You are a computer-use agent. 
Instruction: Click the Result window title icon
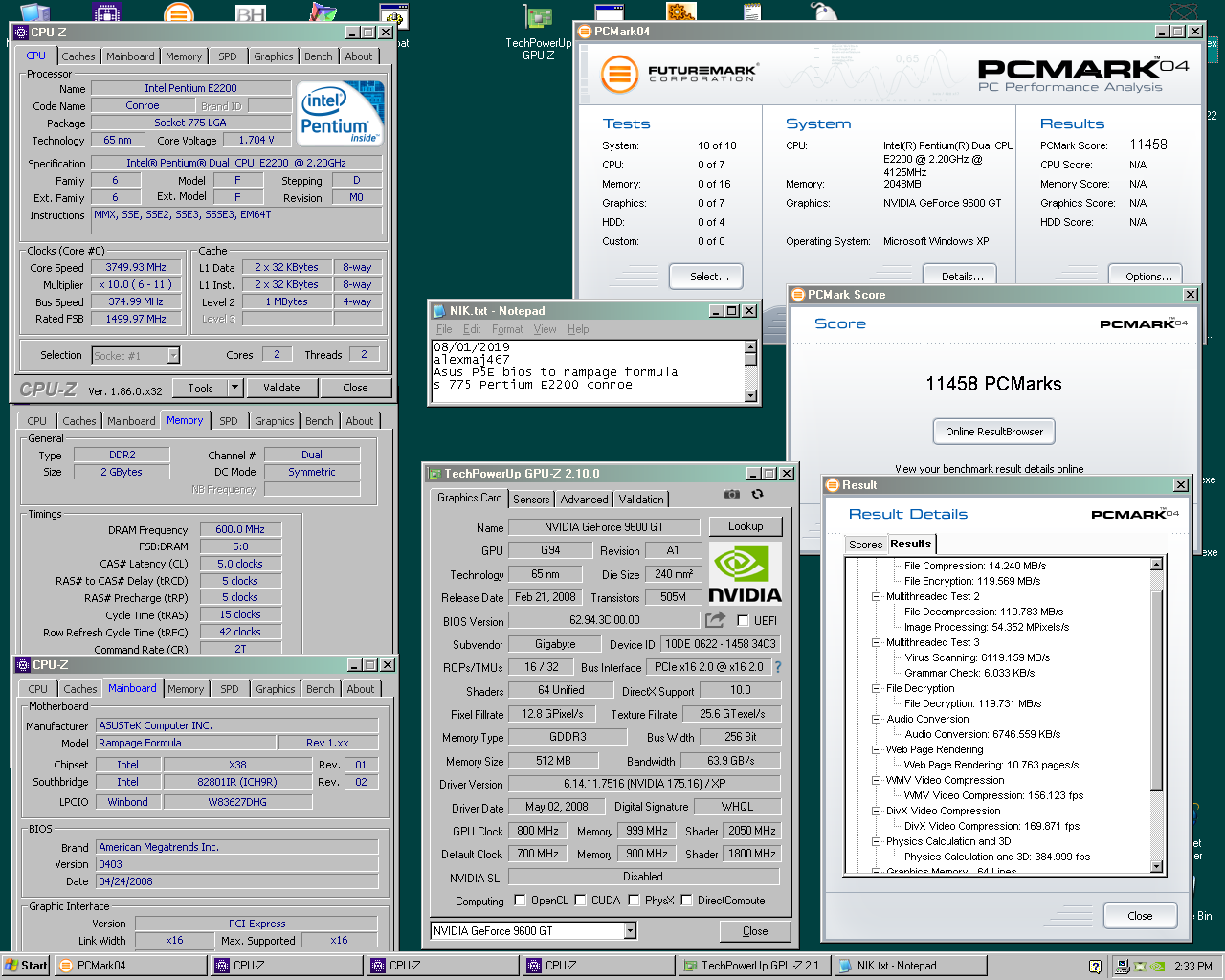[x=832, y=485]
